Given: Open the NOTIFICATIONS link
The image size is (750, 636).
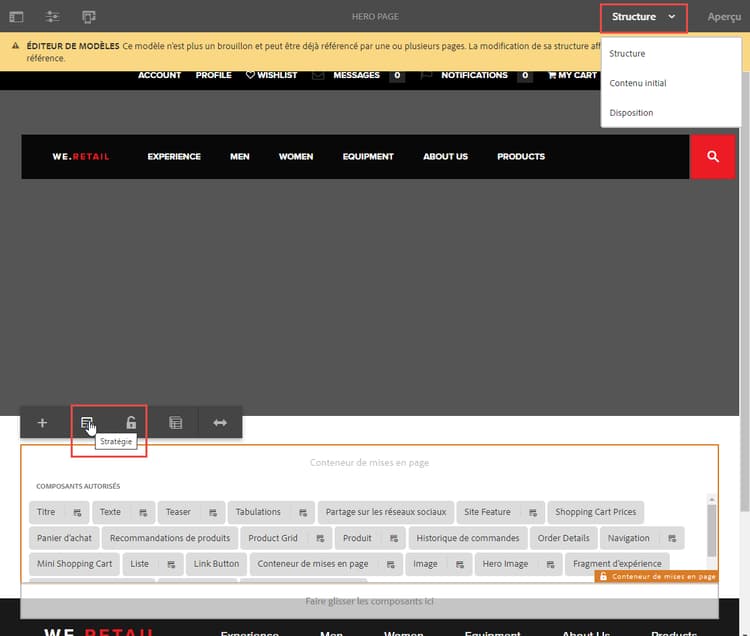Looking at the screenshot, I should pos(474,75).
